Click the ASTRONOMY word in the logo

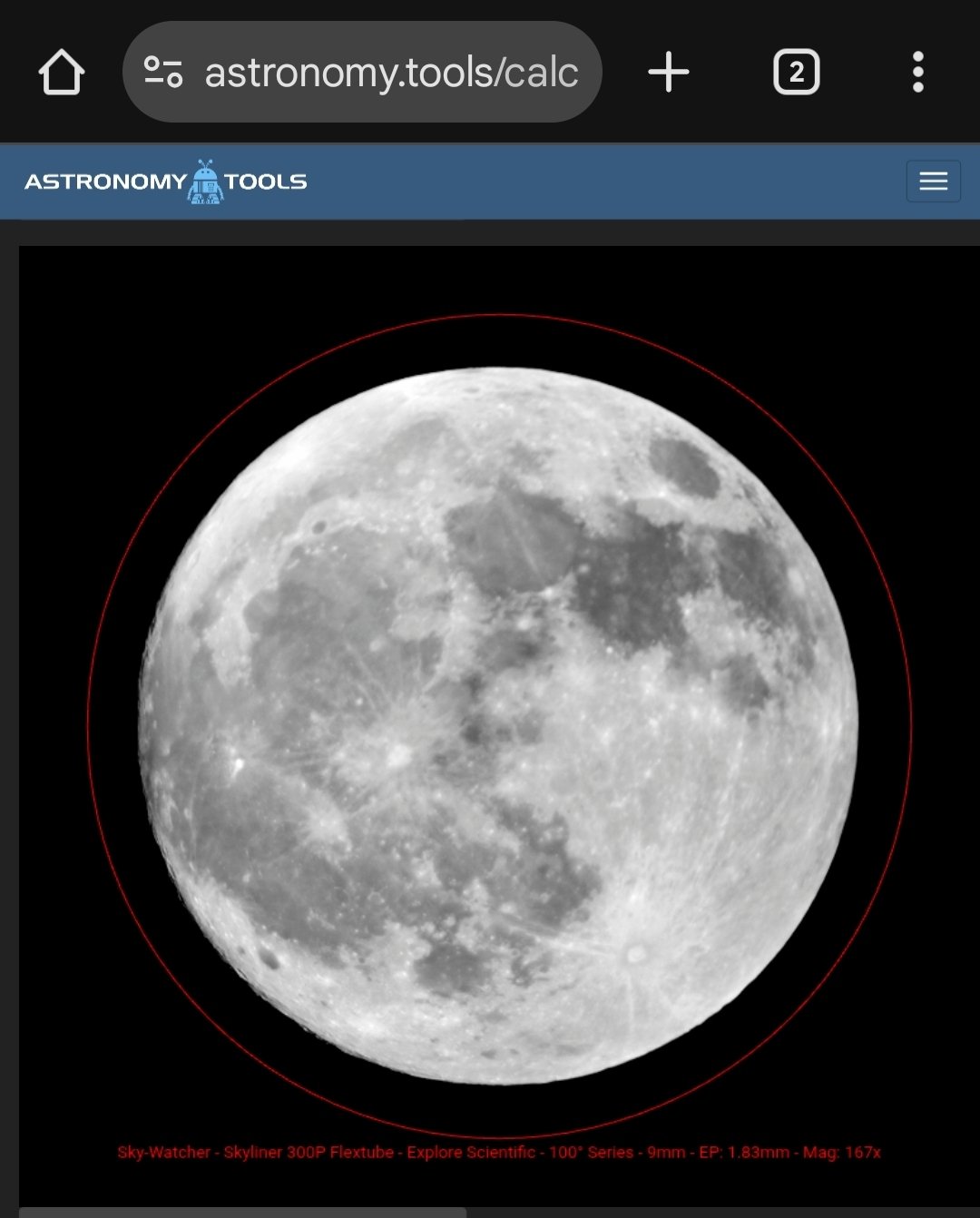(x=104, y=182)
